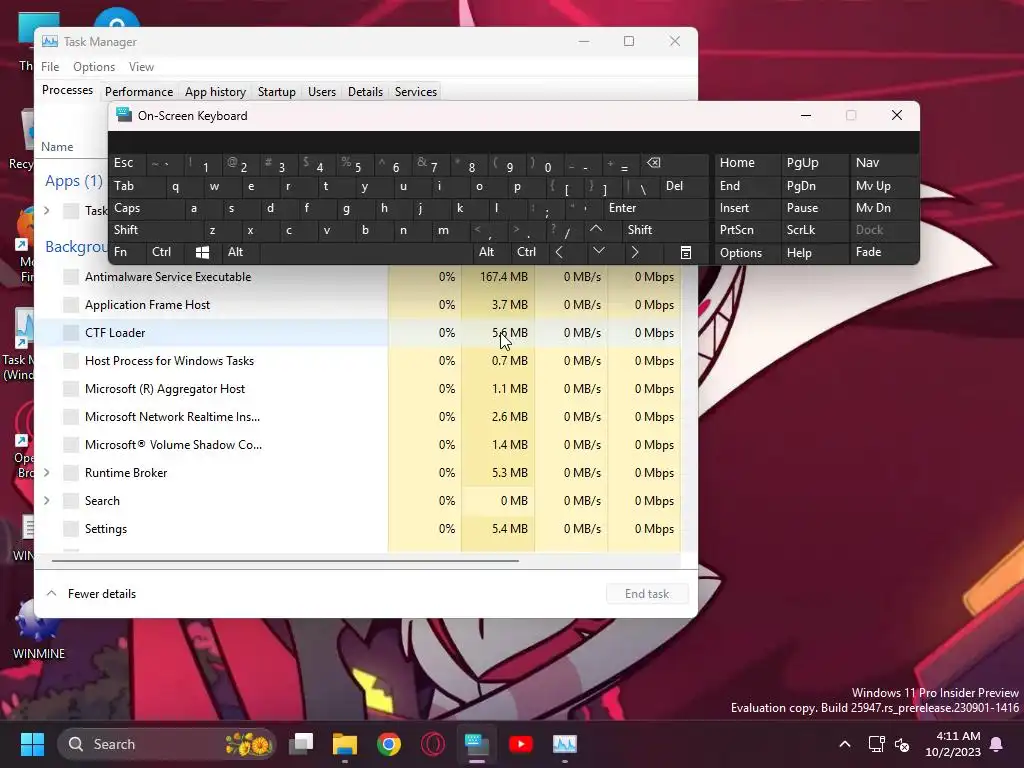Click the CTF Loader process icon
1024x768 pixels.
[71, 332]
